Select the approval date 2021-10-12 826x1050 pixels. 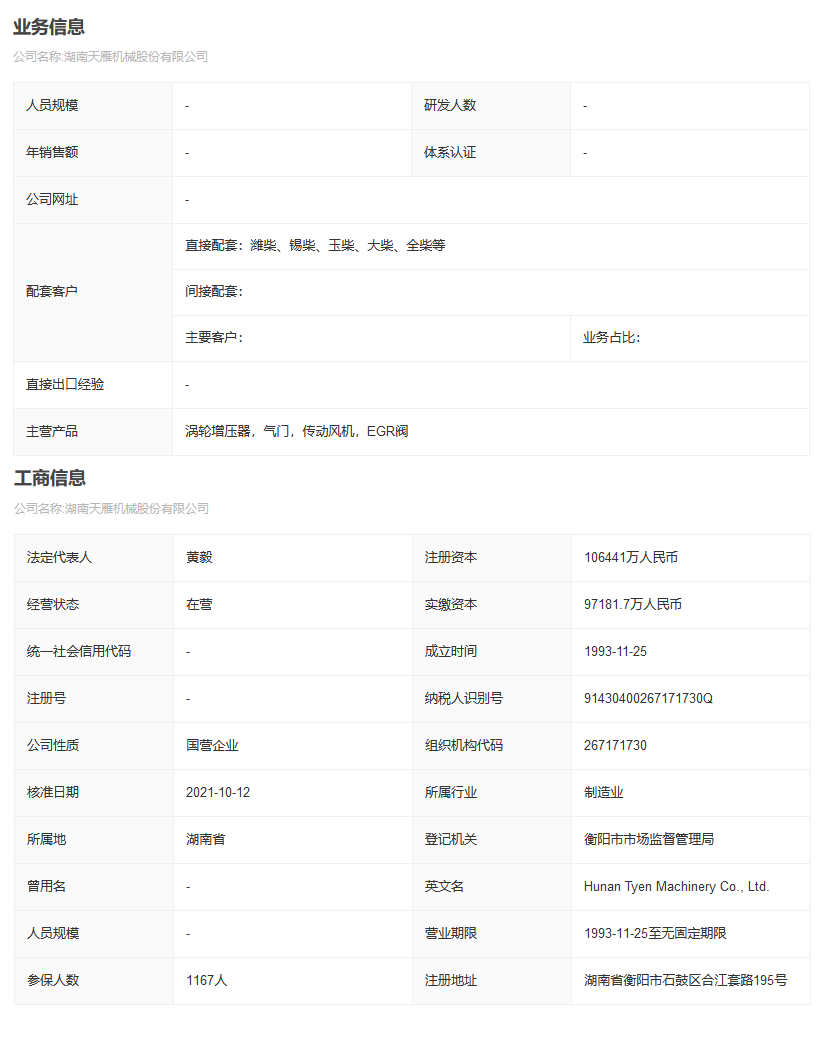point(218,792)
